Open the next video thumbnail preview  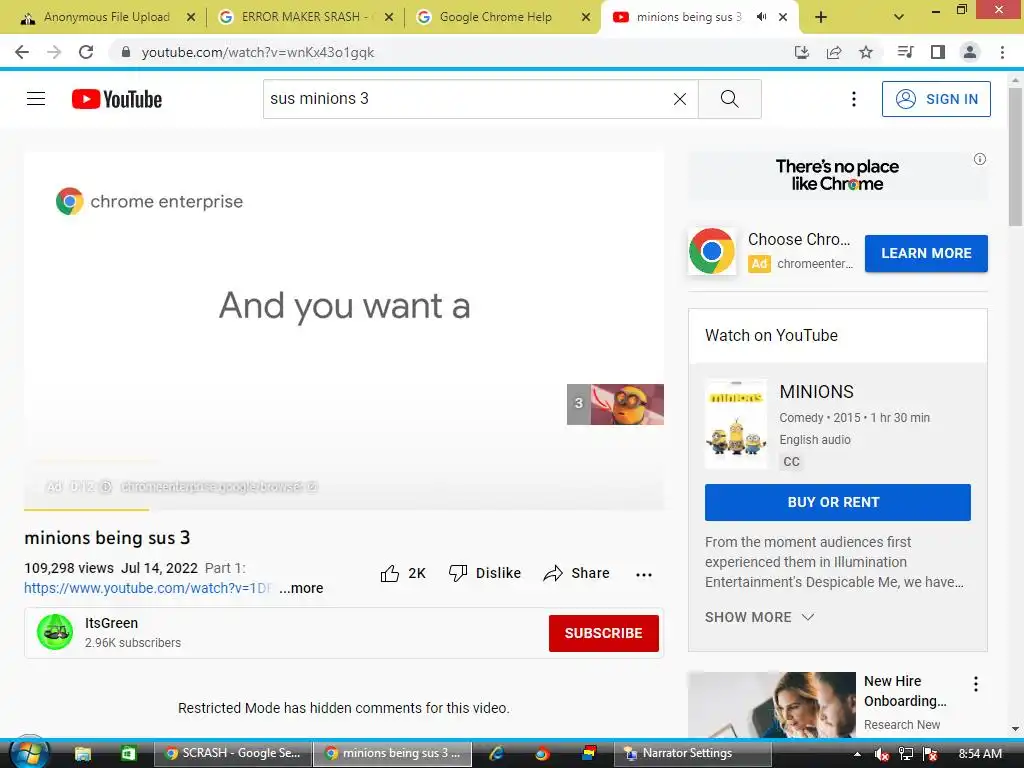pos(615,404)
